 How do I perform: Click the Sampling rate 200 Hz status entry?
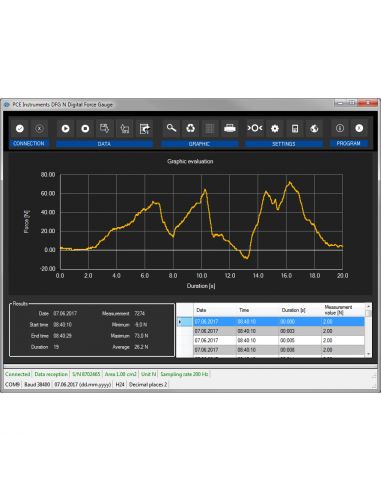tap(184, 374)
